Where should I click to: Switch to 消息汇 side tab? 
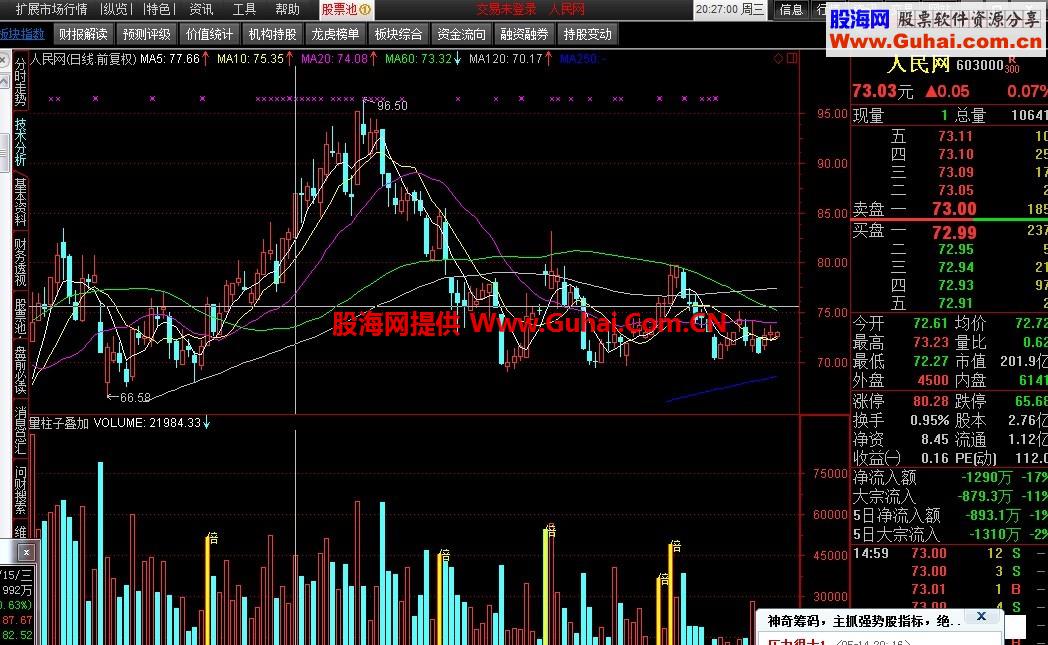(20, 430)
